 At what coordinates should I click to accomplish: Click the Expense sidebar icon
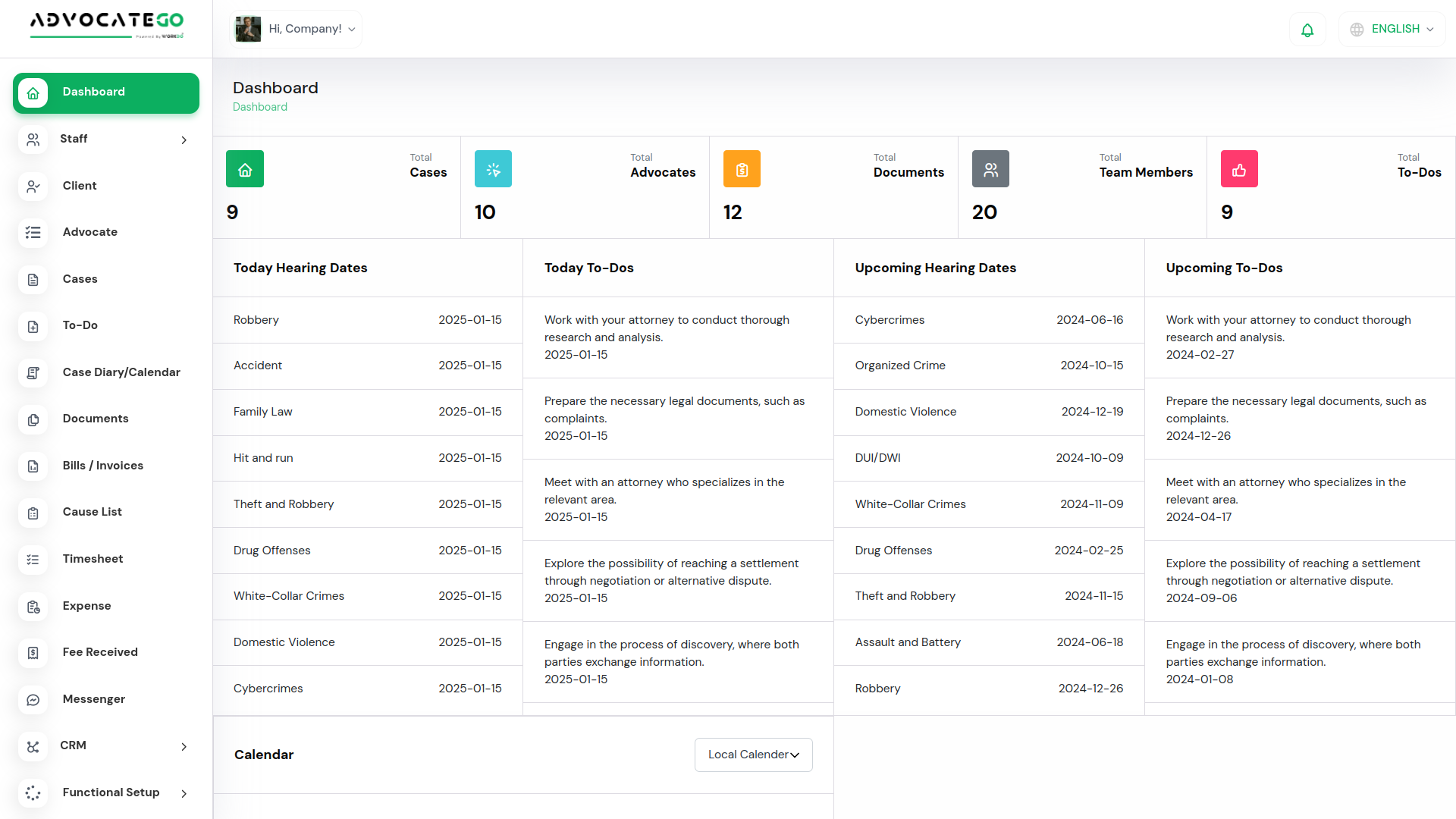click(33, 607)
